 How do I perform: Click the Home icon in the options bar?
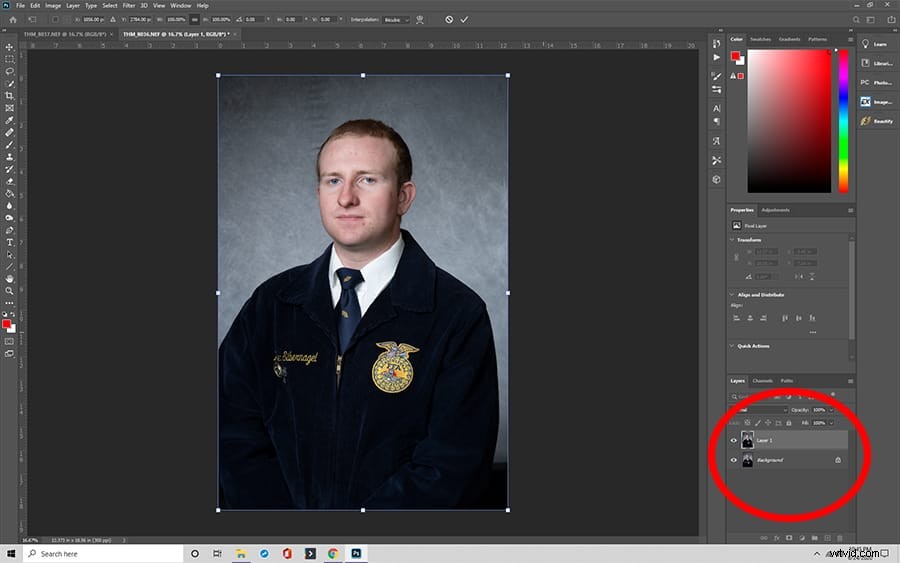click(x=13, y=20)
